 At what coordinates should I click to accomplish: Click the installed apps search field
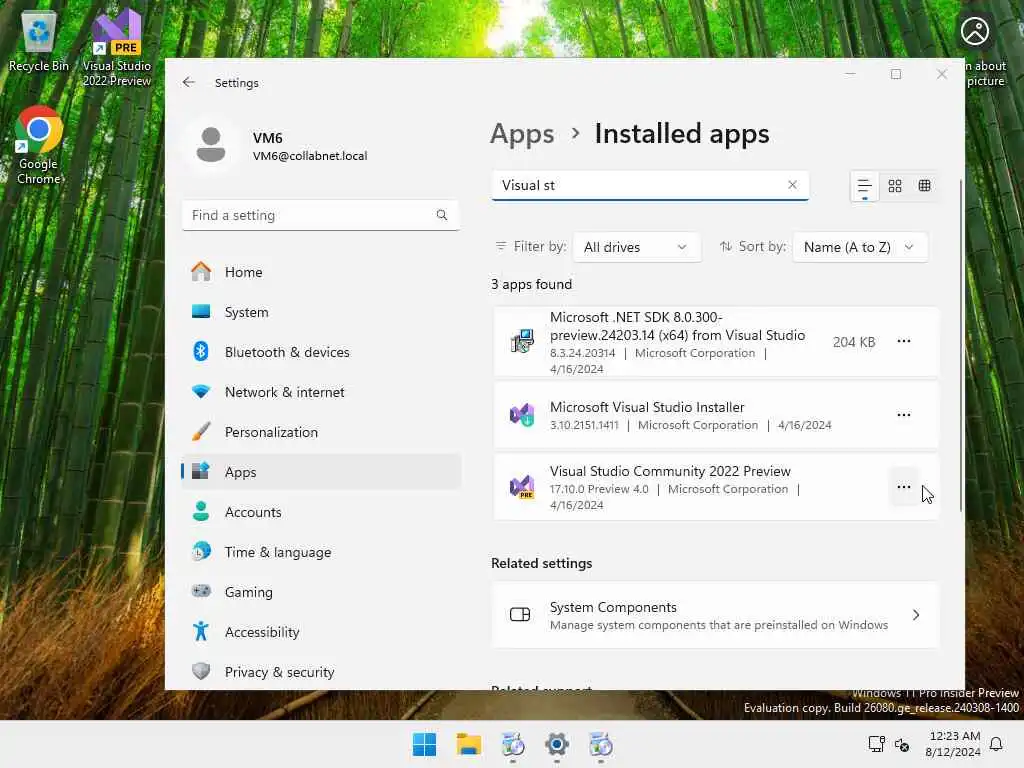coord(650,185)
